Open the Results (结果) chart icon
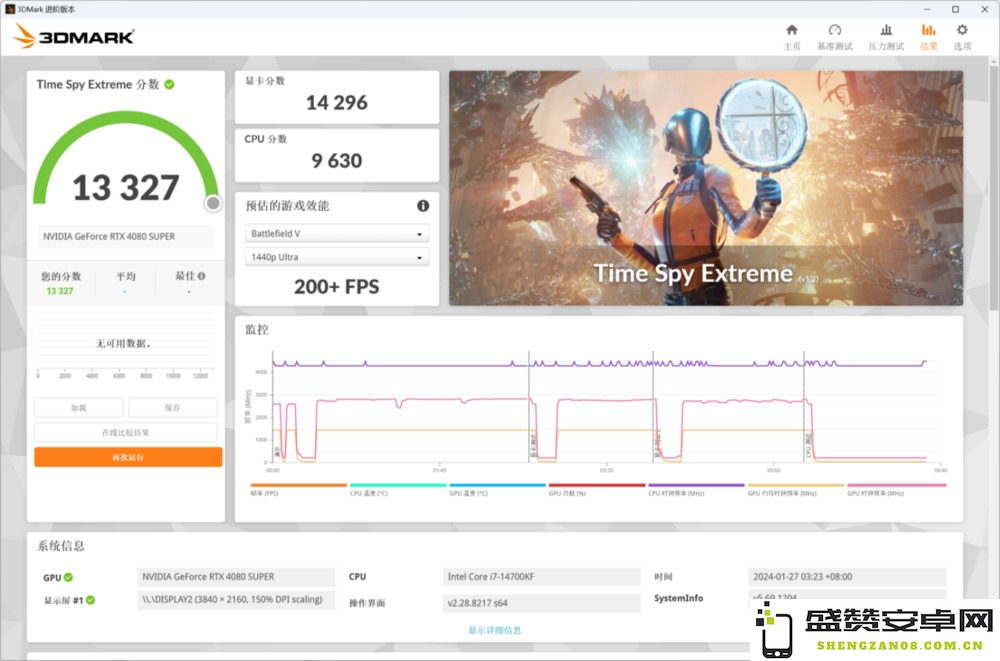 tap(929, 29)
